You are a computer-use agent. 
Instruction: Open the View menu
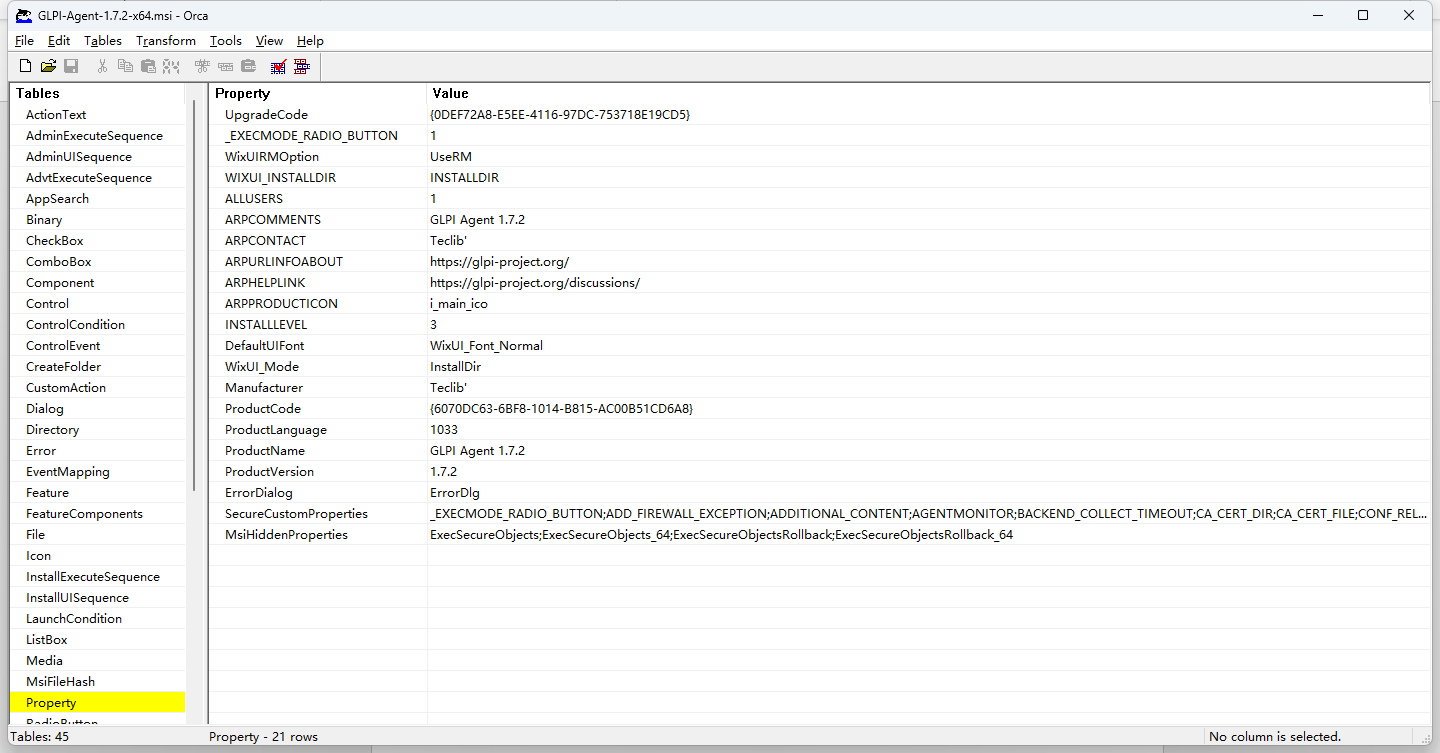click(x=269, y=41)
